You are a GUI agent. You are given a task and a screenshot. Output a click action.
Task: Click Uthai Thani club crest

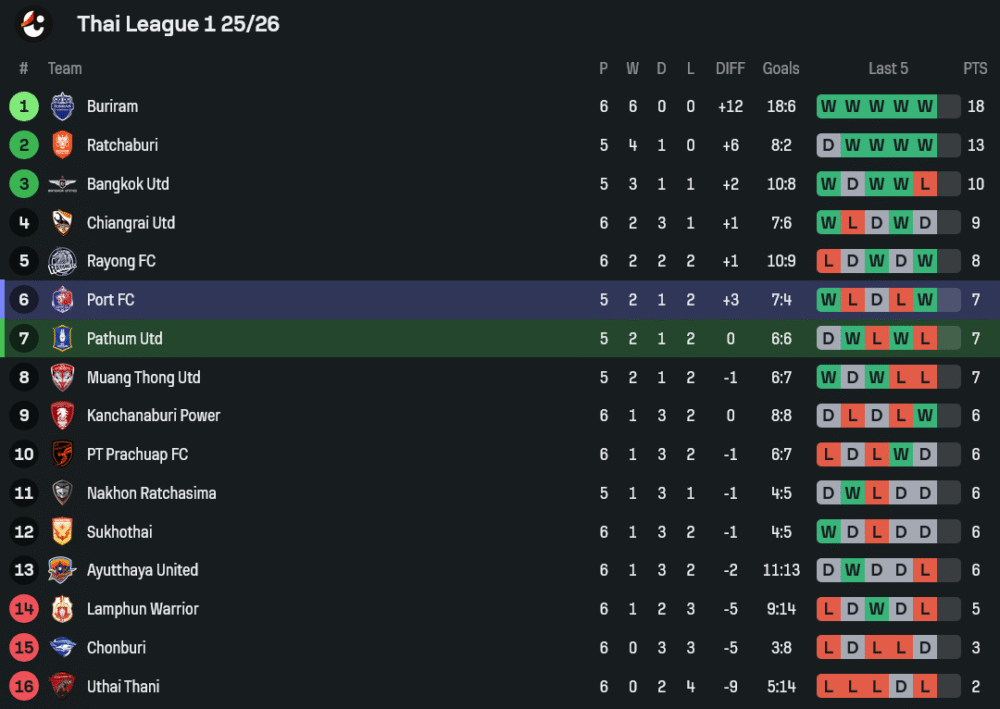pyautogui.click(x=62, y=686)
